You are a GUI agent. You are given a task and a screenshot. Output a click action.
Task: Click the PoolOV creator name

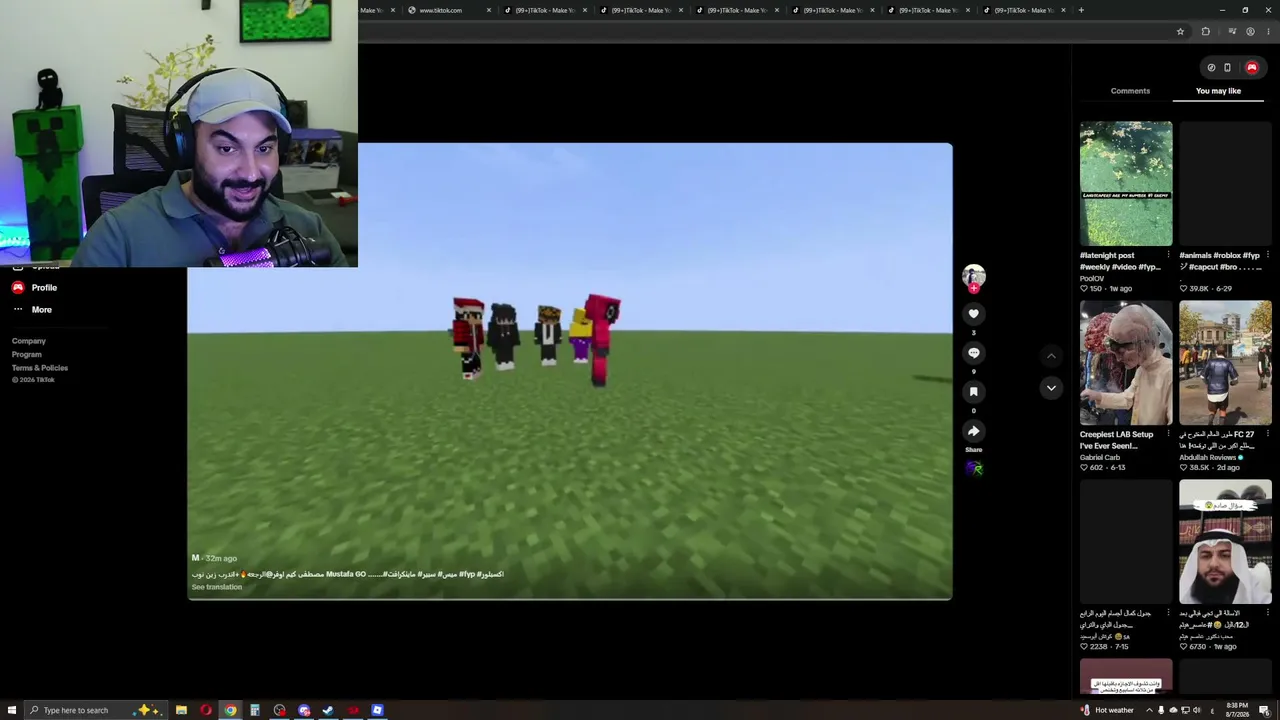point(1092,278)
